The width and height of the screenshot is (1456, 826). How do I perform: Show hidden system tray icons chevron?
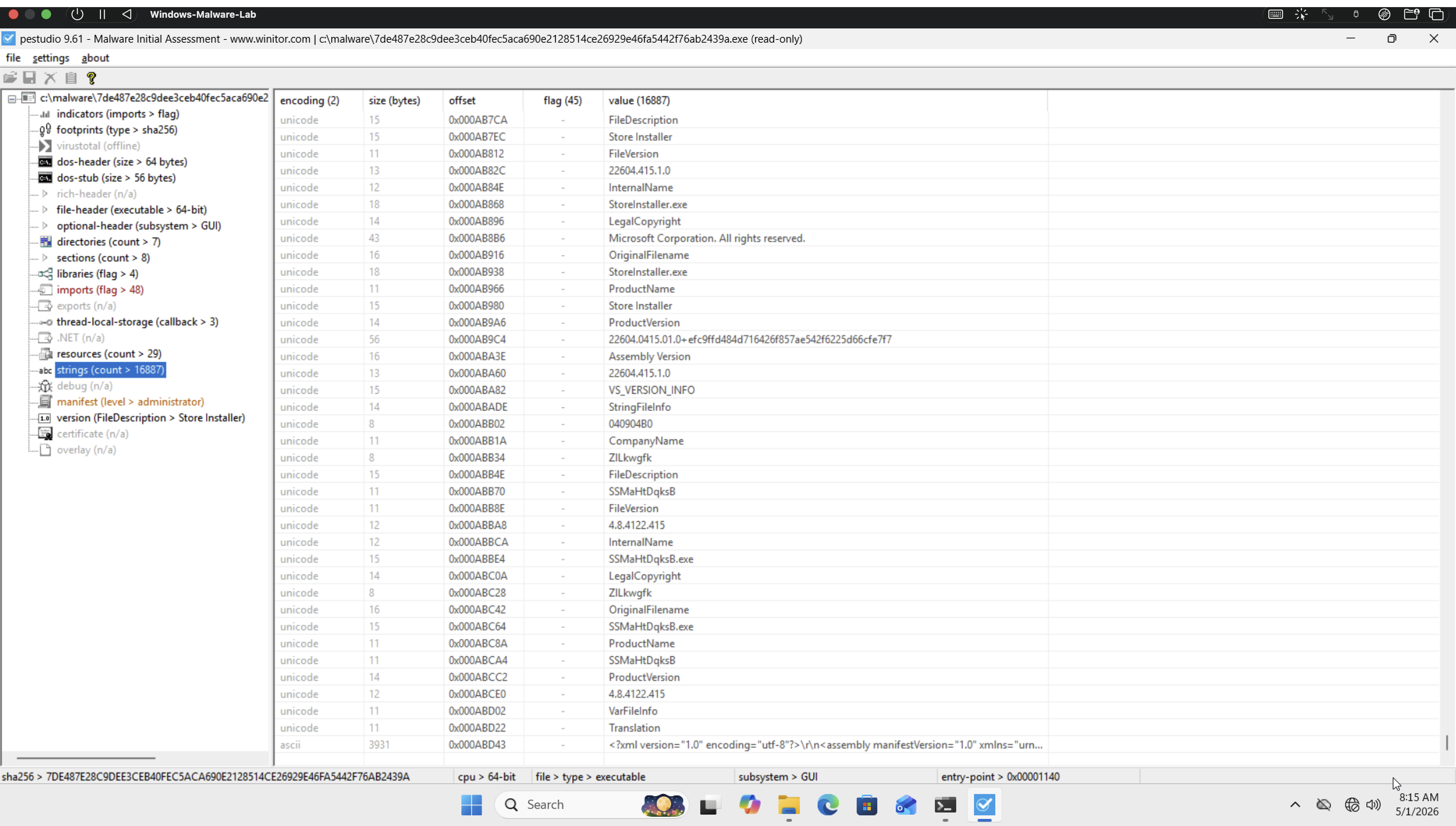(1295, 804)
